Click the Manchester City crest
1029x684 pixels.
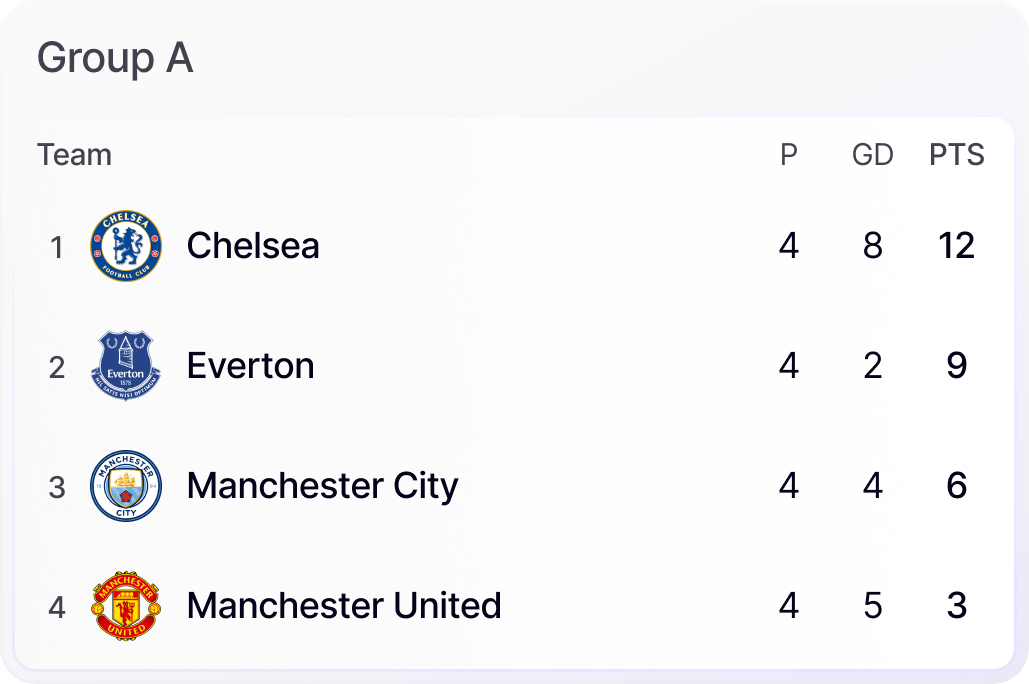[125, 486]
